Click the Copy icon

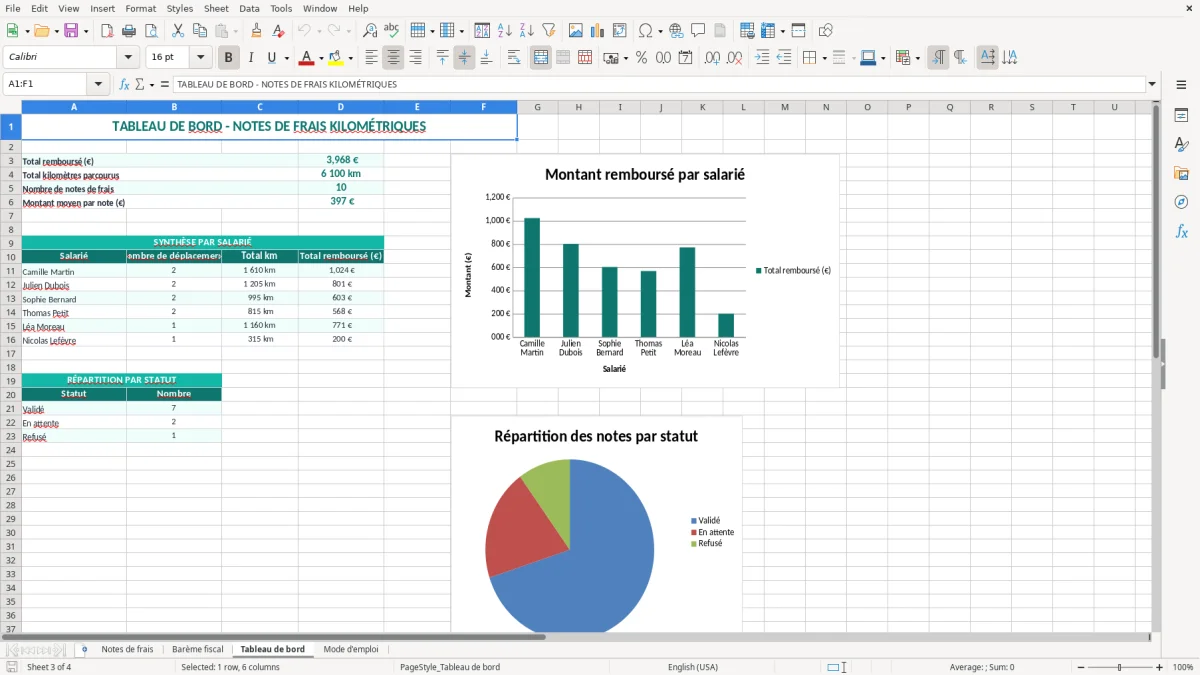[x=200, y=31]
